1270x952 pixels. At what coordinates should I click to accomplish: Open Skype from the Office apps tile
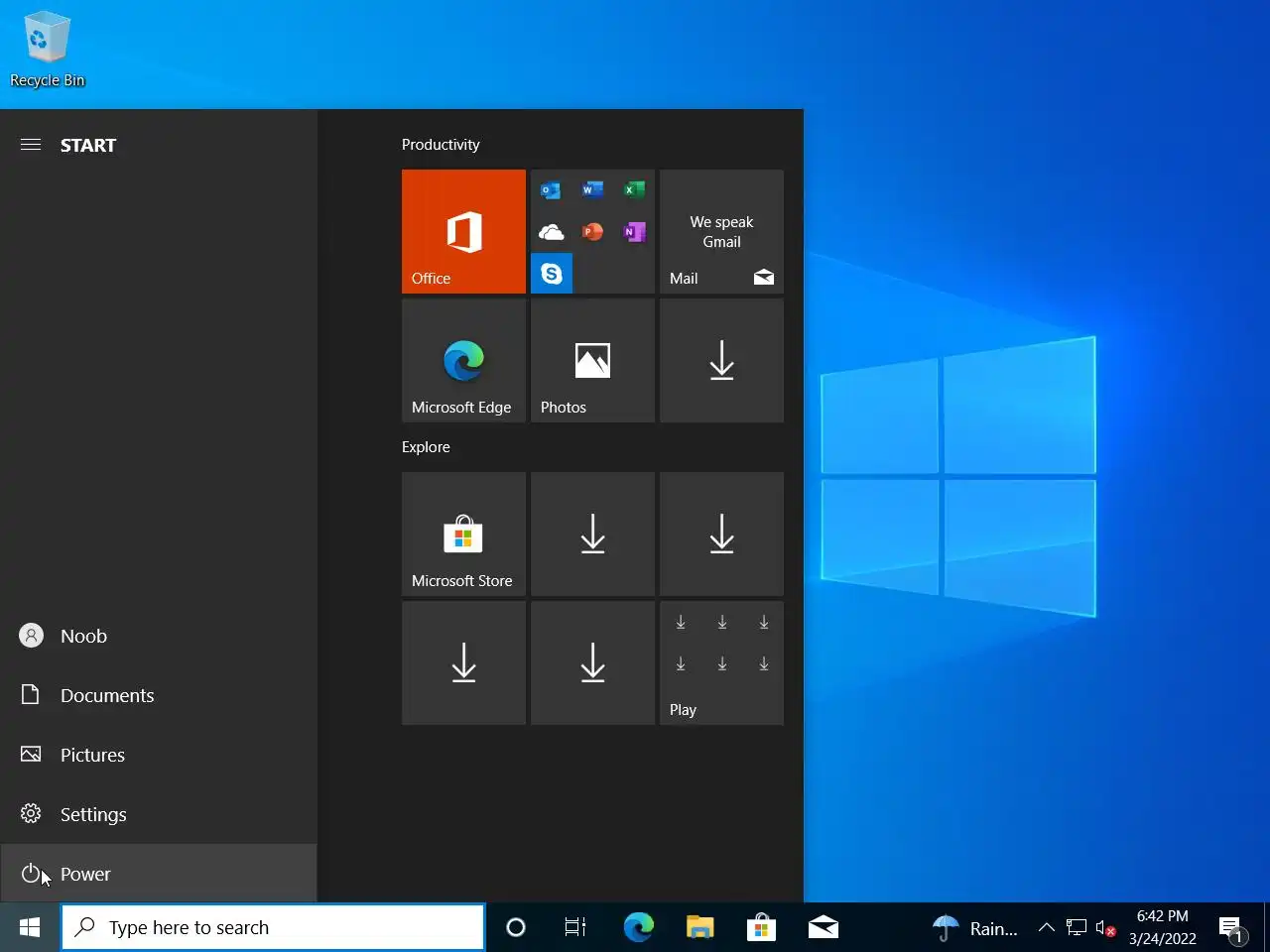click(552, 274)
